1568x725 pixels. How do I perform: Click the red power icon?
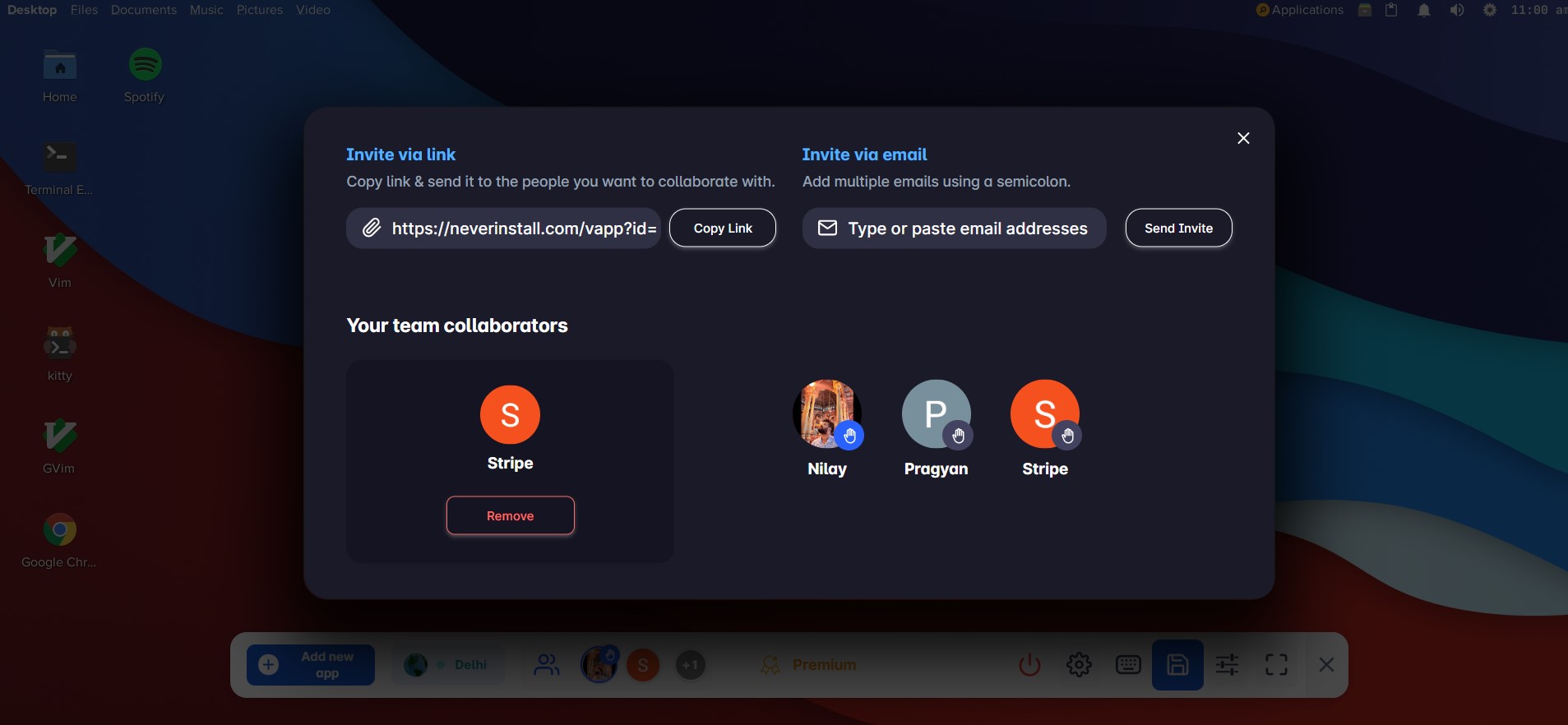coord(1029,664)
